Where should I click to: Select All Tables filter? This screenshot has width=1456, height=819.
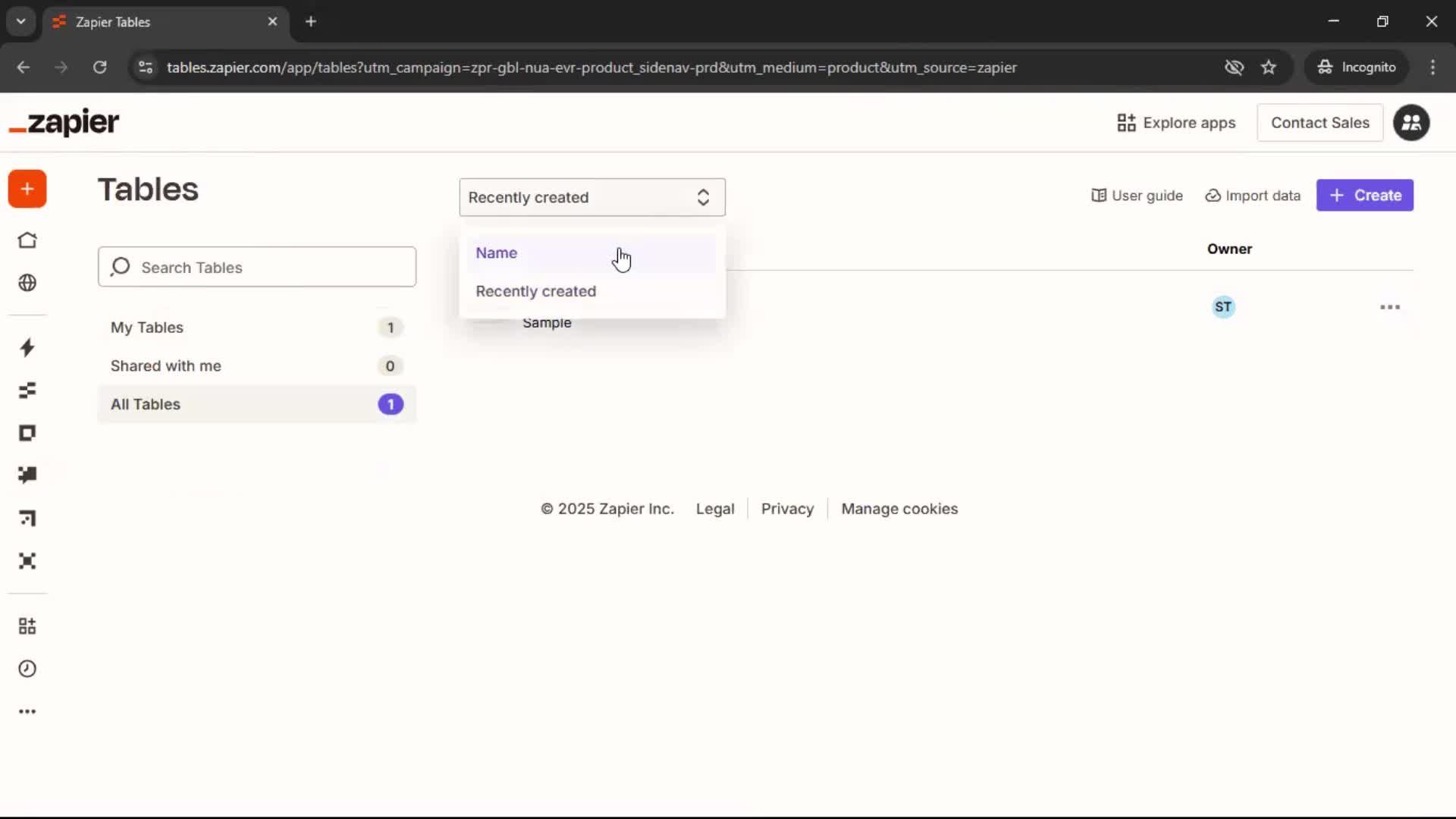coord(257,404)
